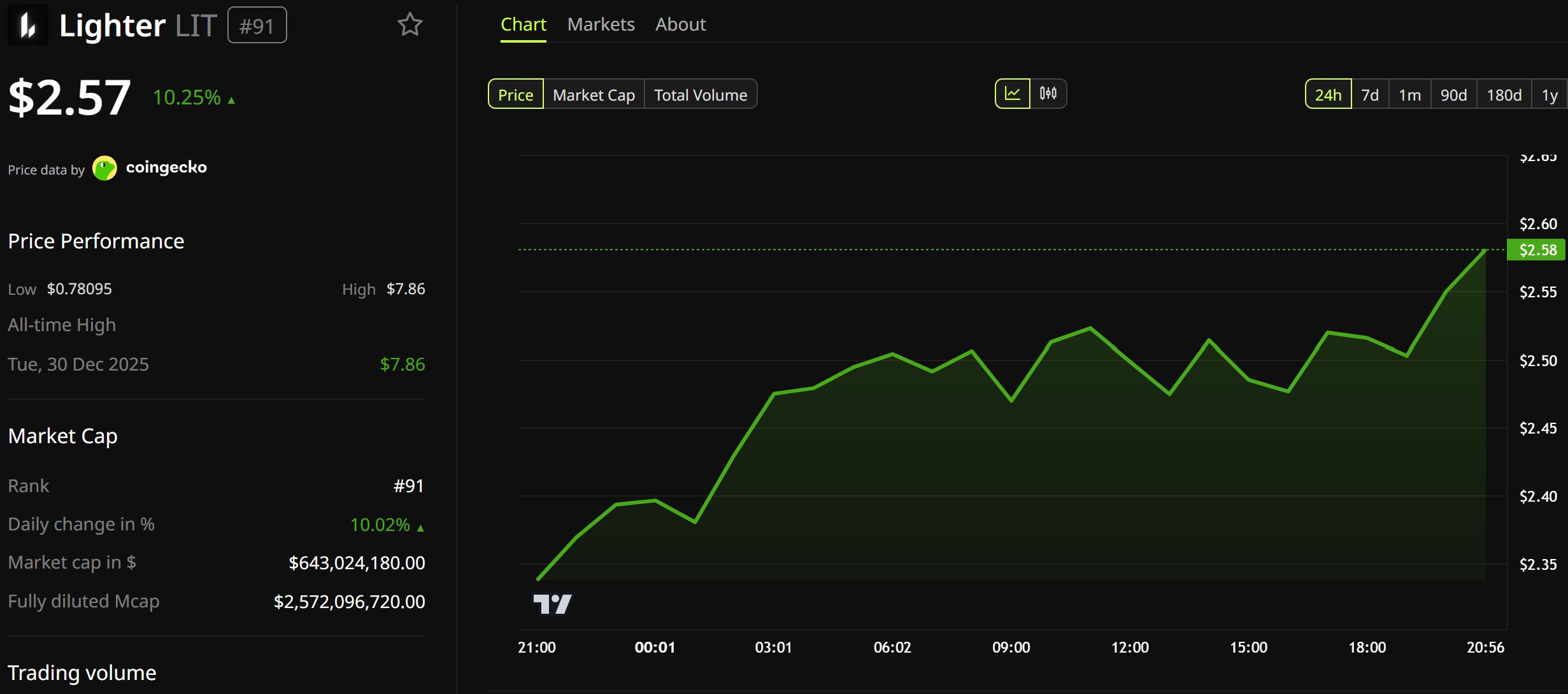Click the #91 rank badge
The height and width of the screenshot is (694, 1568).
coord(257,25)
